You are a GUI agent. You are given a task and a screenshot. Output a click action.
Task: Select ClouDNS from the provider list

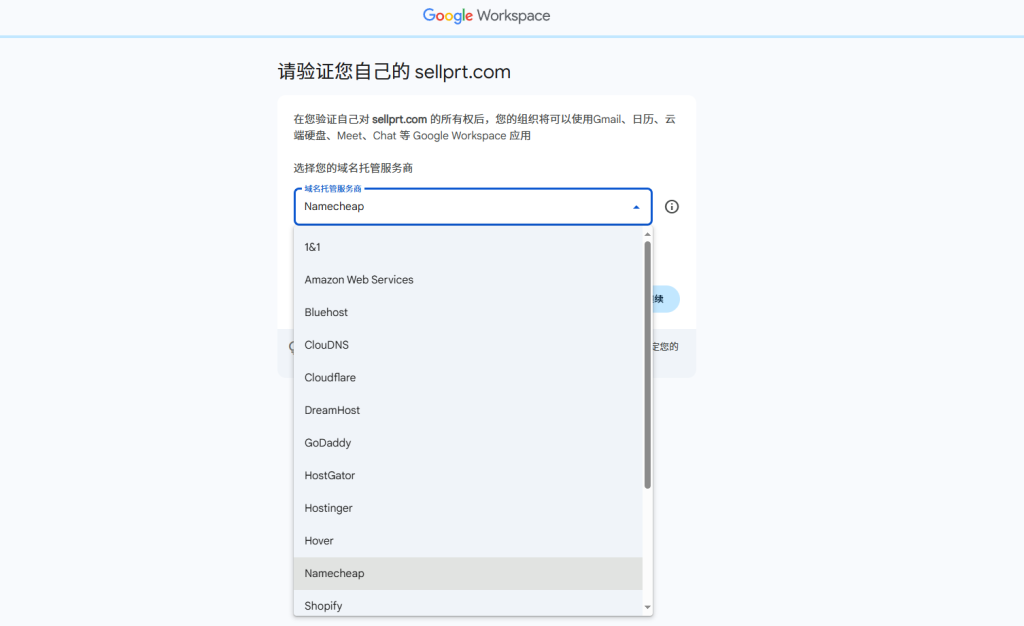click(x=325, y=344)
